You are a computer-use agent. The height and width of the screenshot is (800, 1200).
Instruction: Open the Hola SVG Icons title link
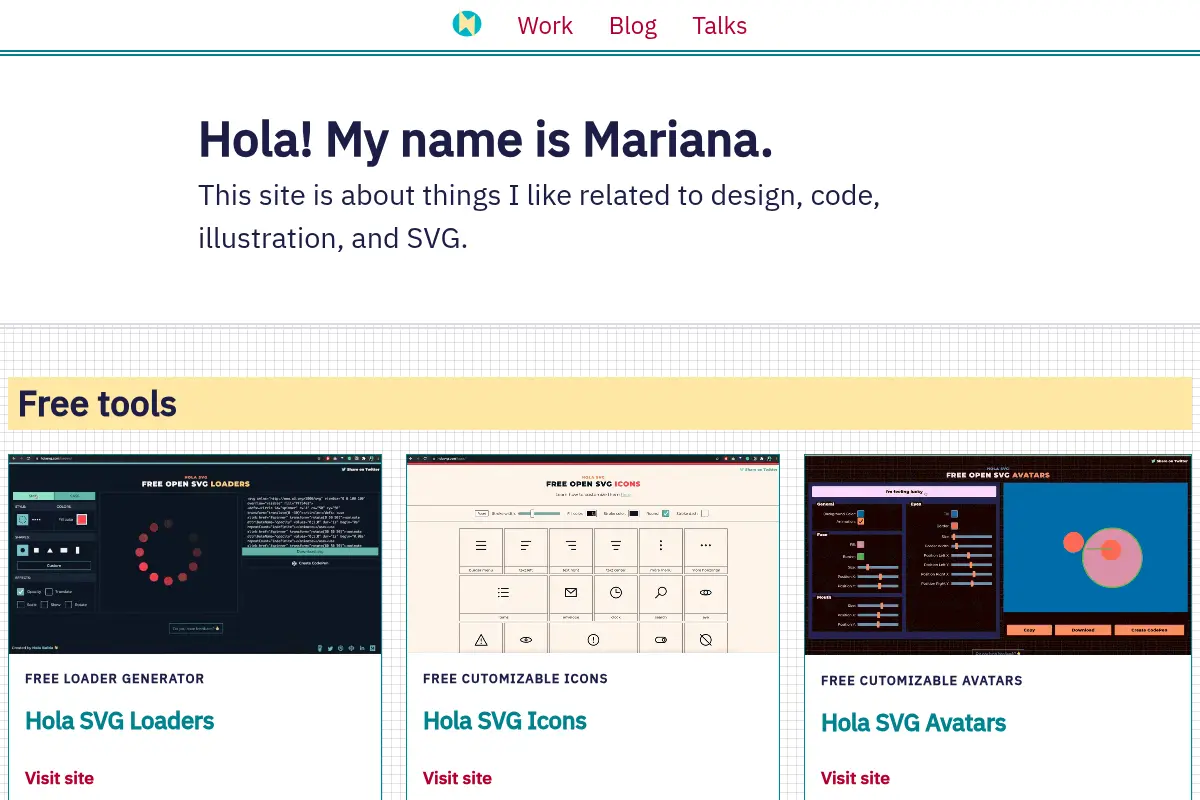click(x=505, y=721)
